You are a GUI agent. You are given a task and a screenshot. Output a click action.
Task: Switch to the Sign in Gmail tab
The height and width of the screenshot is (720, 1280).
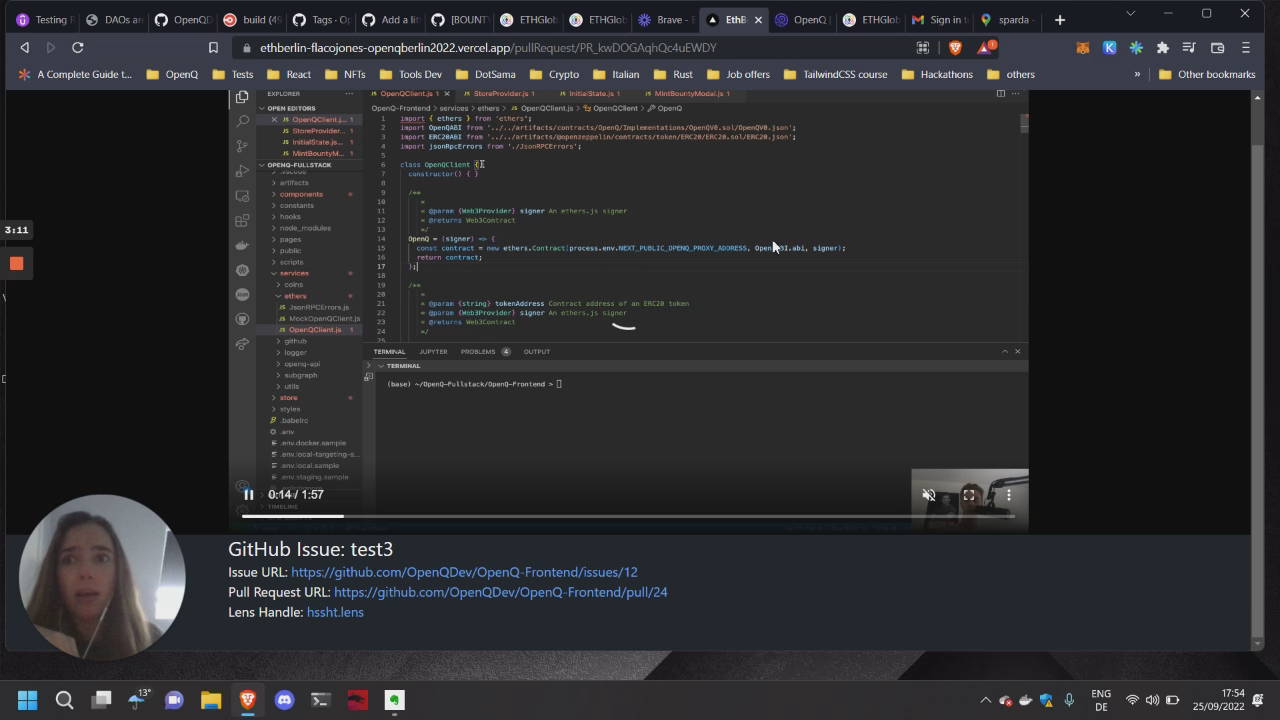pyautogui.click(x=939, y=19)
